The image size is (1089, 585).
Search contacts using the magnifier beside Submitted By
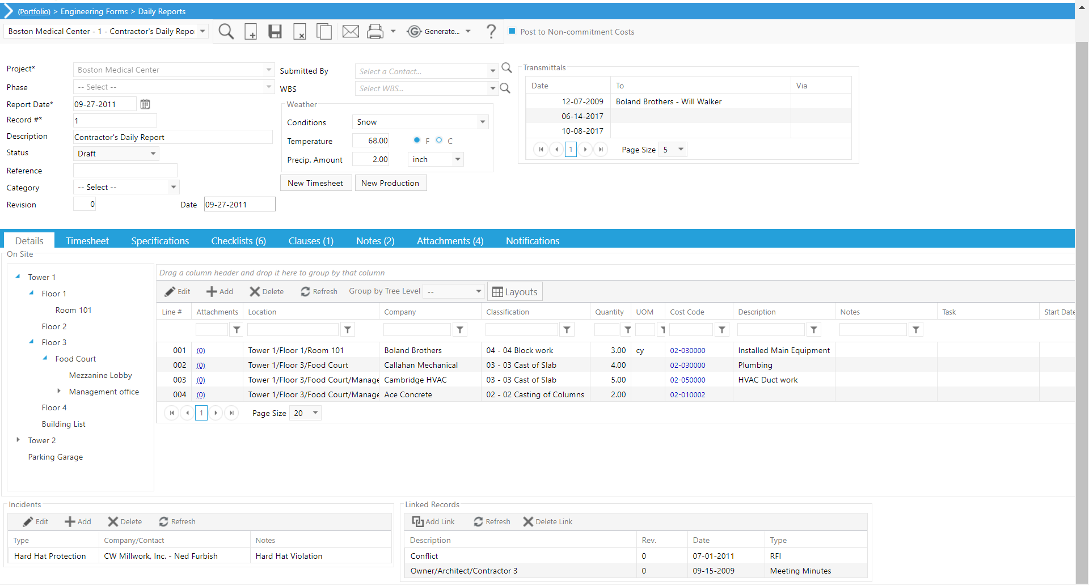coord(507,68)
